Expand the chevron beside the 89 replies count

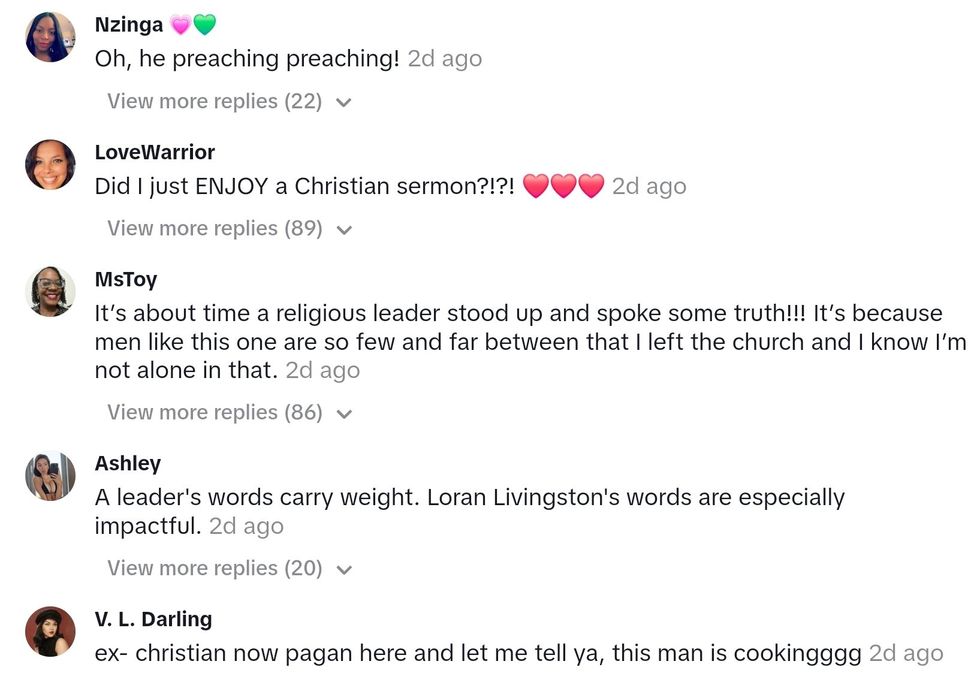click(x=344, y=230)
